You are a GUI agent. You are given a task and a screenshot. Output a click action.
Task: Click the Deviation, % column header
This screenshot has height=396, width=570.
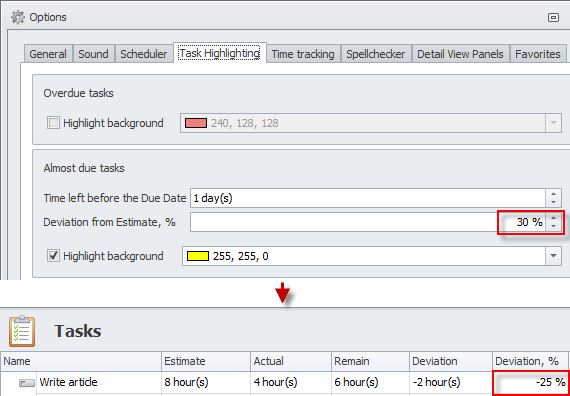[530, 361]
